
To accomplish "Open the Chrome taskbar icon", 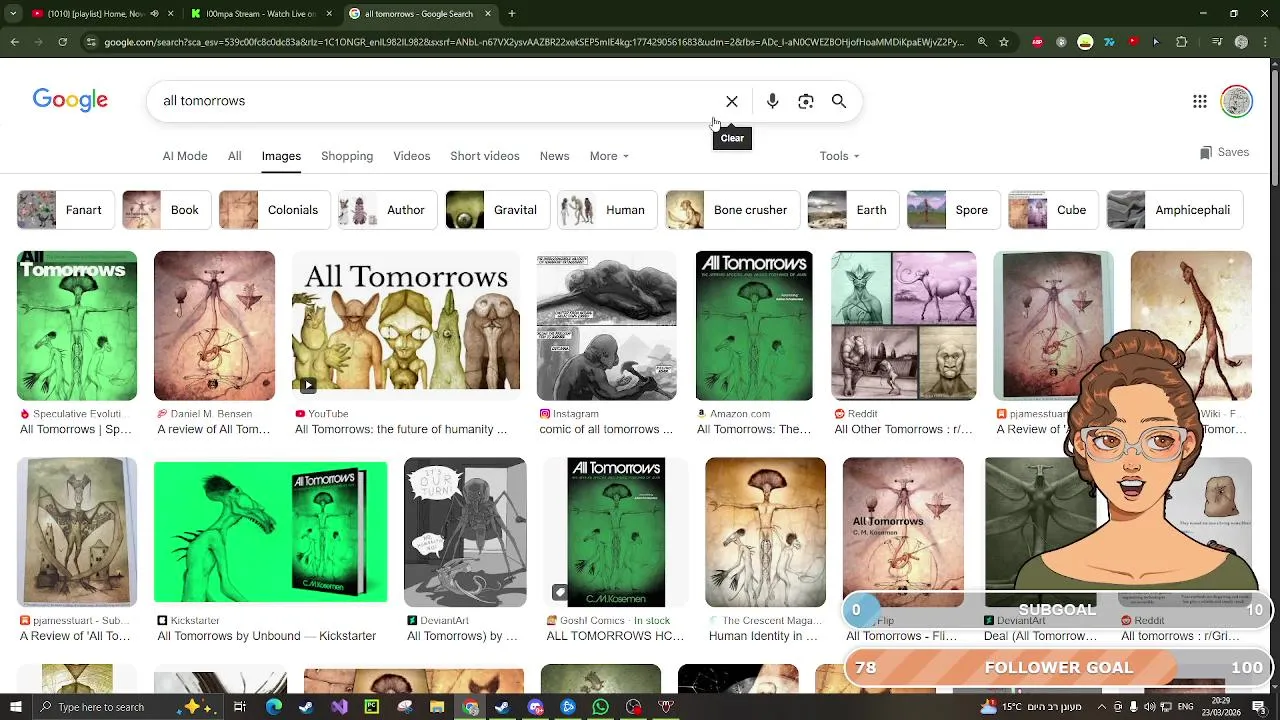I will [470, 707].
